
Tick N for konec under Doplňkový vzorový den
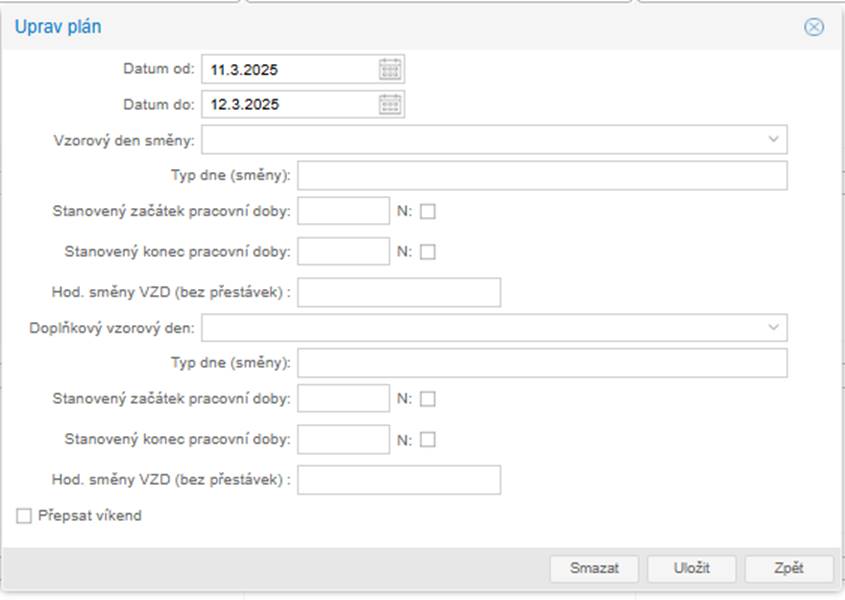428,439
